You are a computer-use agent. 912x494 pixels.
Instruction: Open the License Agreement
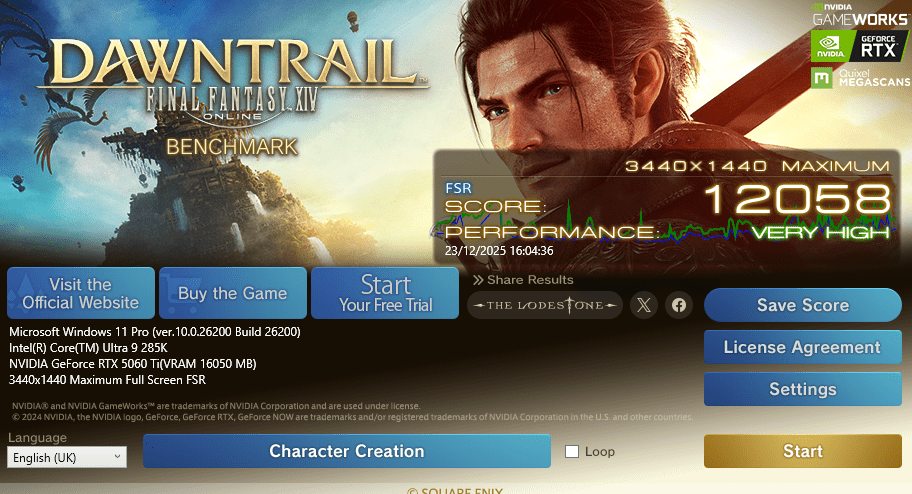(x=803, y=347)
